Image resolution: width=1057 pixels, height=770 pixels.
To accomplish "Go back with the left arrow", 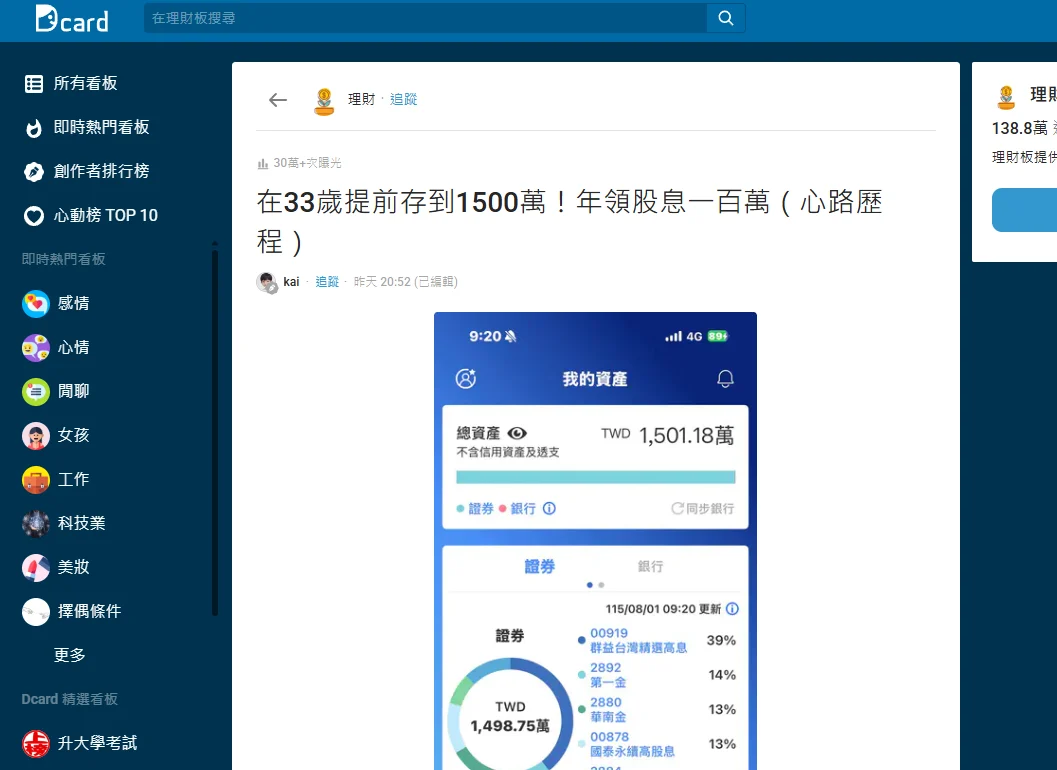I will tap(278, 100).
